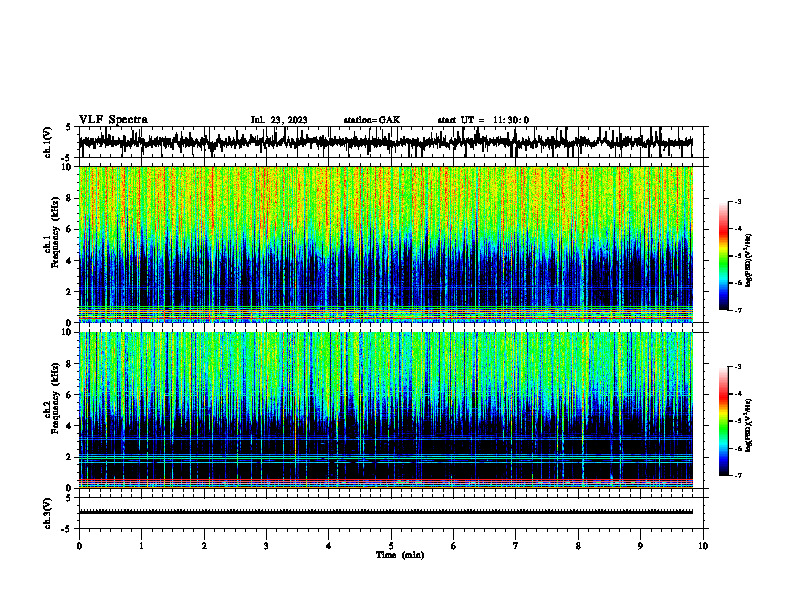Click time axis tick label "5"
The width and height of the screenshot is (792, 612).
tap(391, 546)
